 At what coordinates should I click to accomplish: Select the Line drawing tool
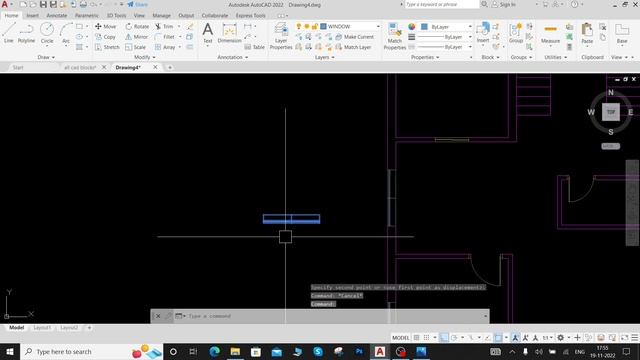pyautogui.click(x=9, y=33)
